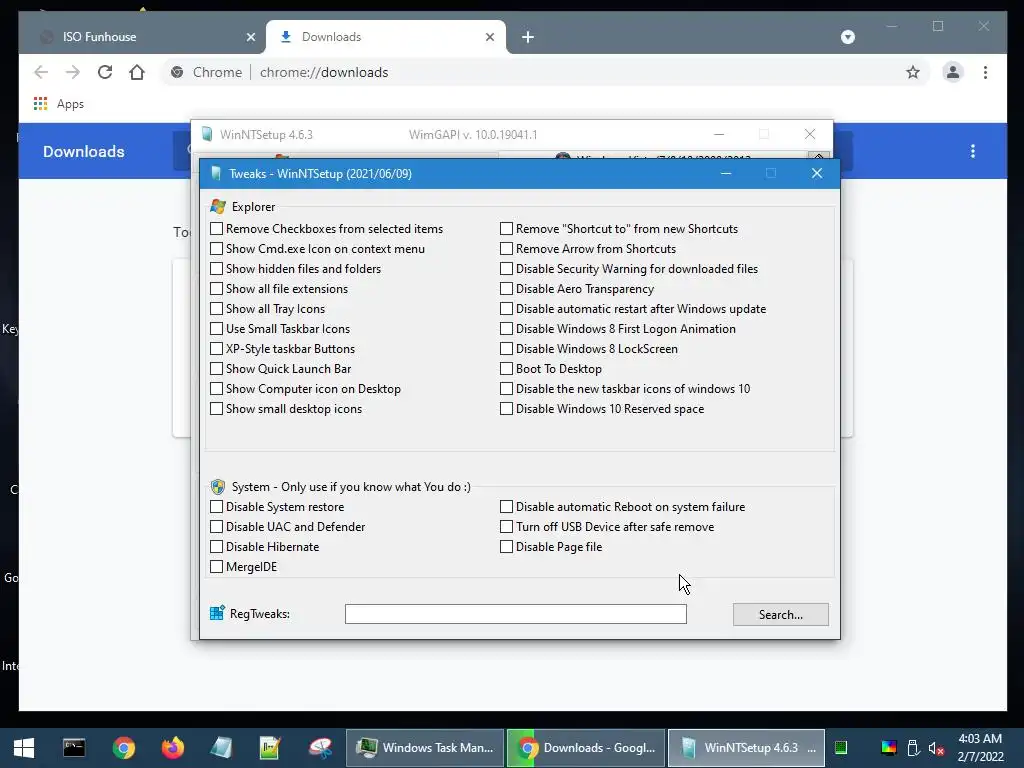Check Show all Tray Icons
Viewport: 1024px width, 768px height.
click(267, 309)
